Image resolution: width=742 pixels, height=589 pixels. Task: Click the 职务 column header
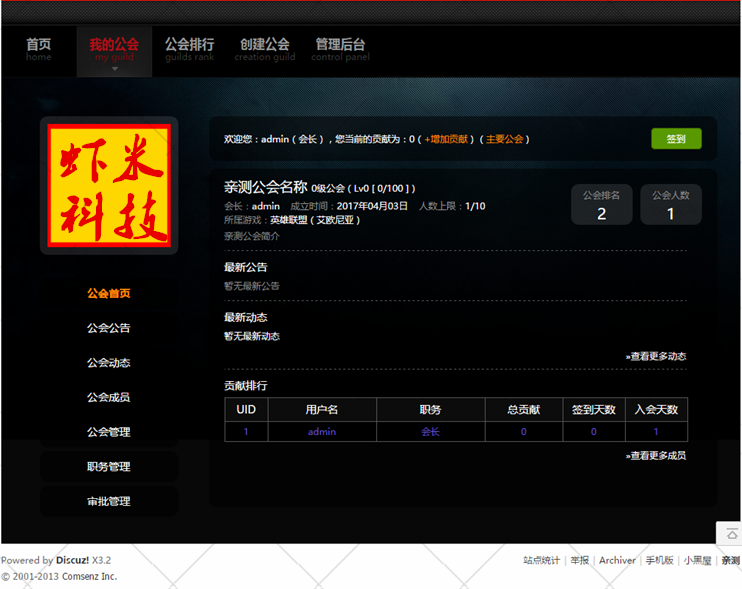click(431, 410)
